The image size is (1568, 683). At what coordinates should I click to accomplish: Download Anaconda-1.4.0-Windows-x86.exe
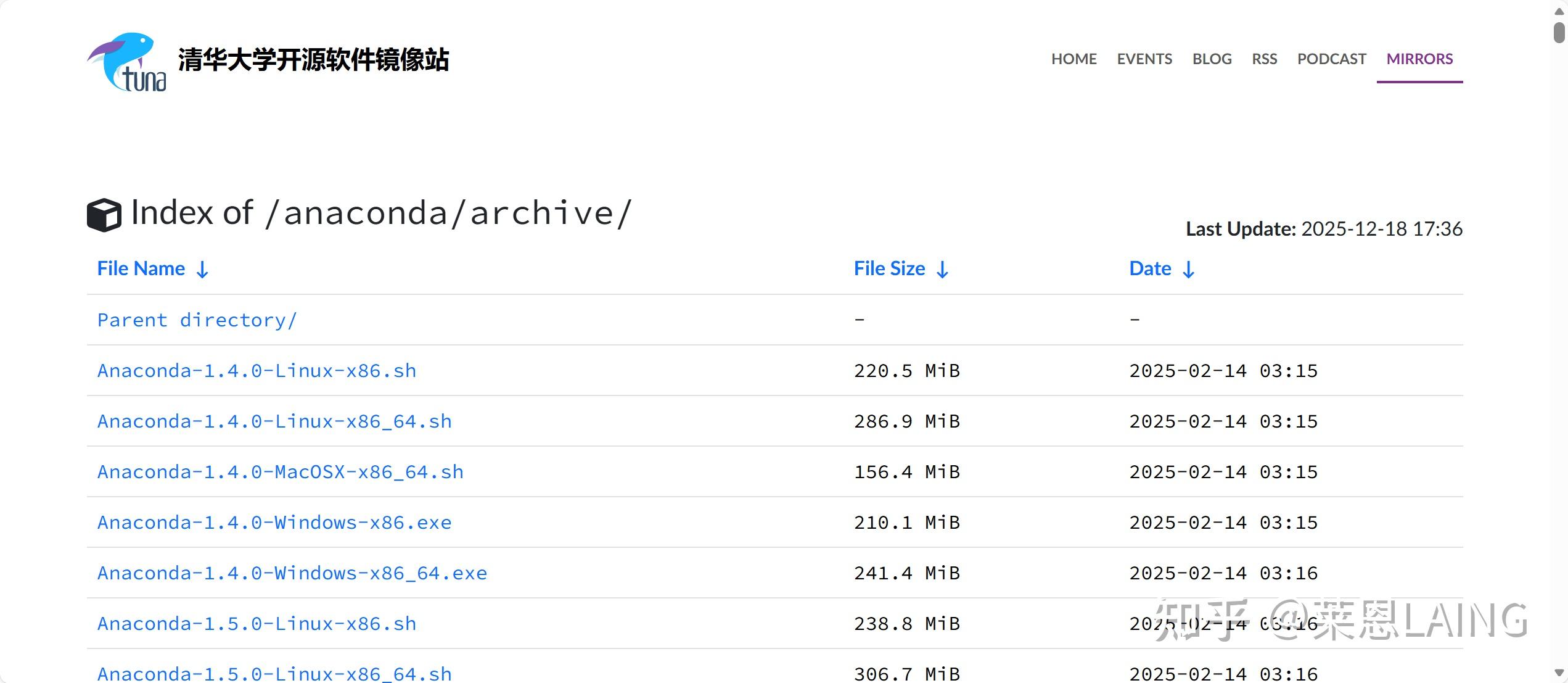(x=274, y=523)
